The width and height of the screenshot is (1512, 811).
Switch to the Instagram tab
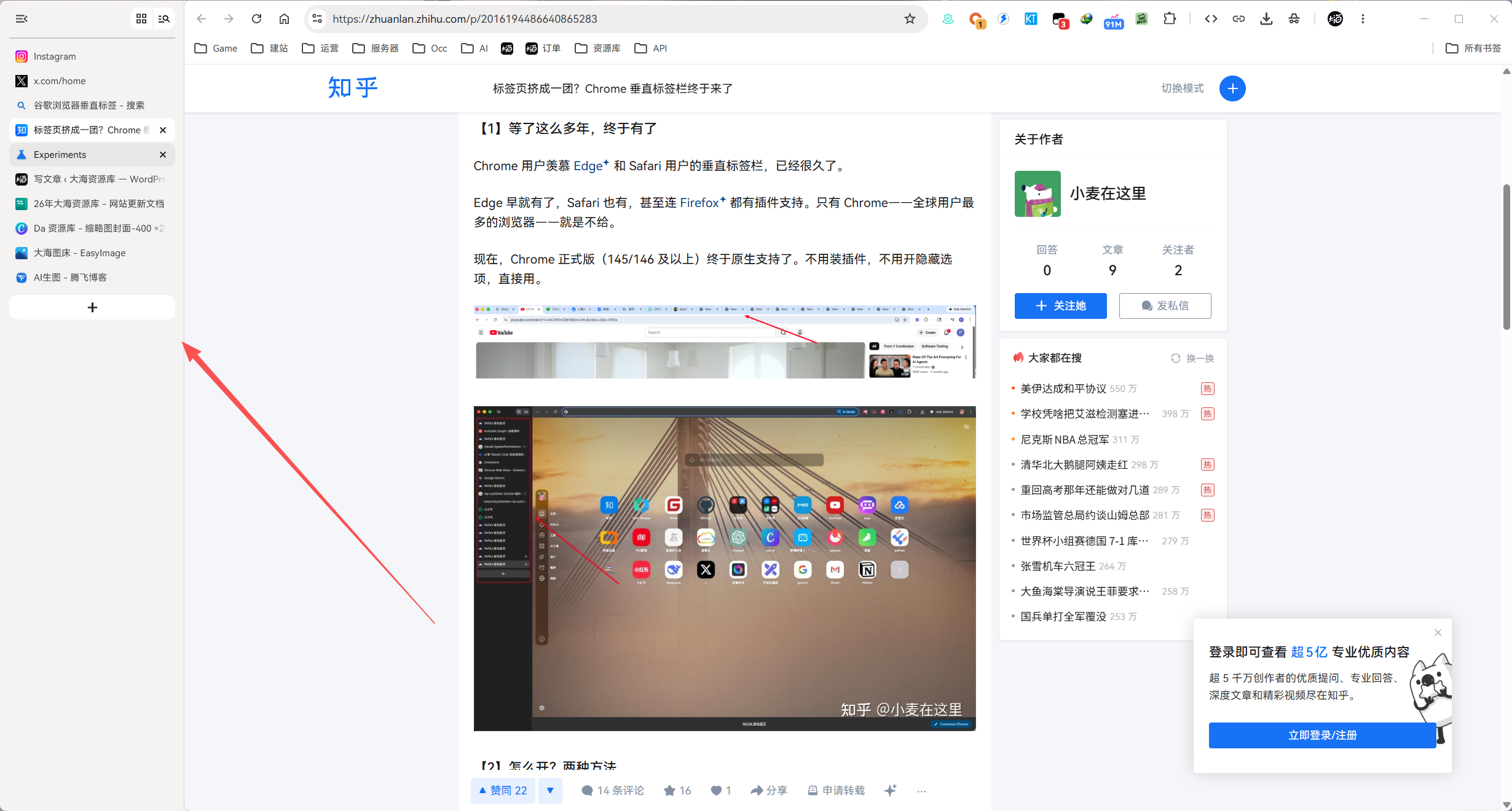[x=92, y=57]
